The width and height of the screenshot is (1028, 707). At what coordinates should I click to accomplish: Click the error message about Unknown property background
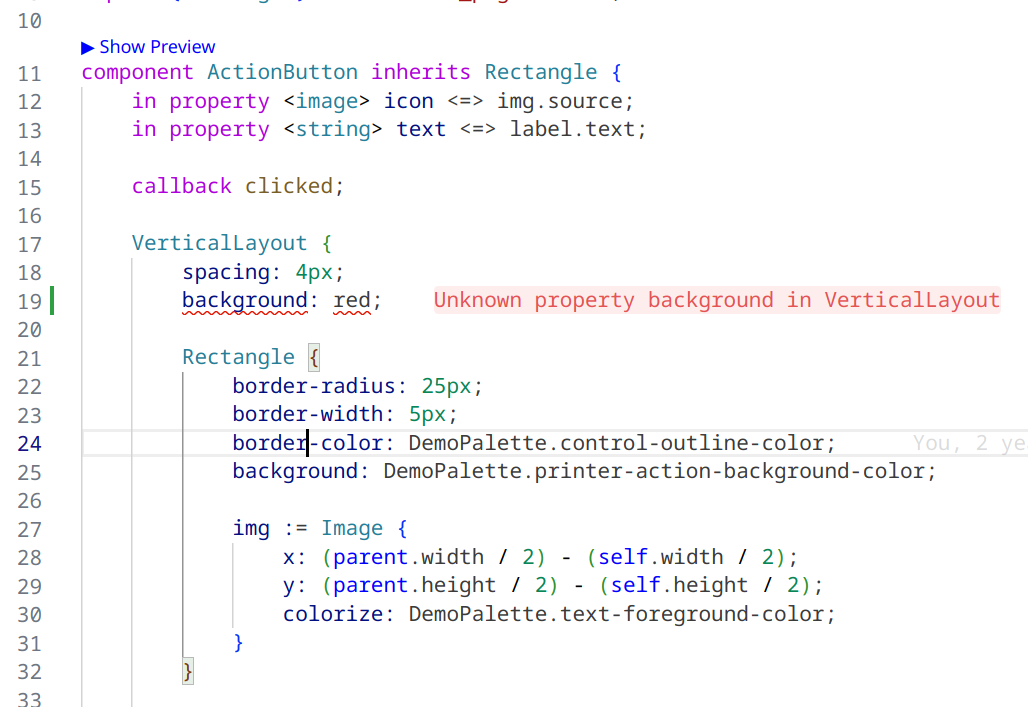tap(715, 299)
